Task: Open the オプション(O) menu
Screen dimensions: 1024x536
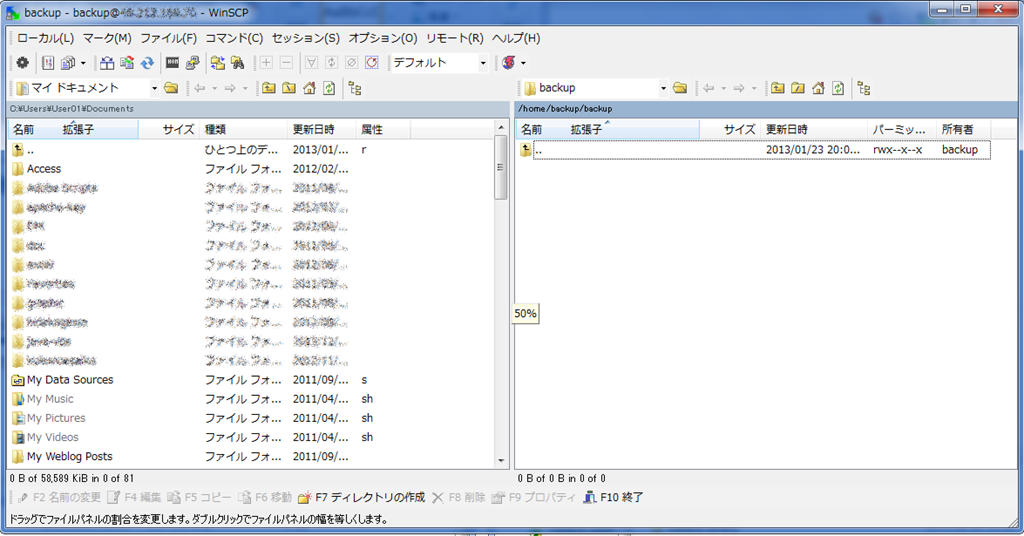Action: coord(383,38)
